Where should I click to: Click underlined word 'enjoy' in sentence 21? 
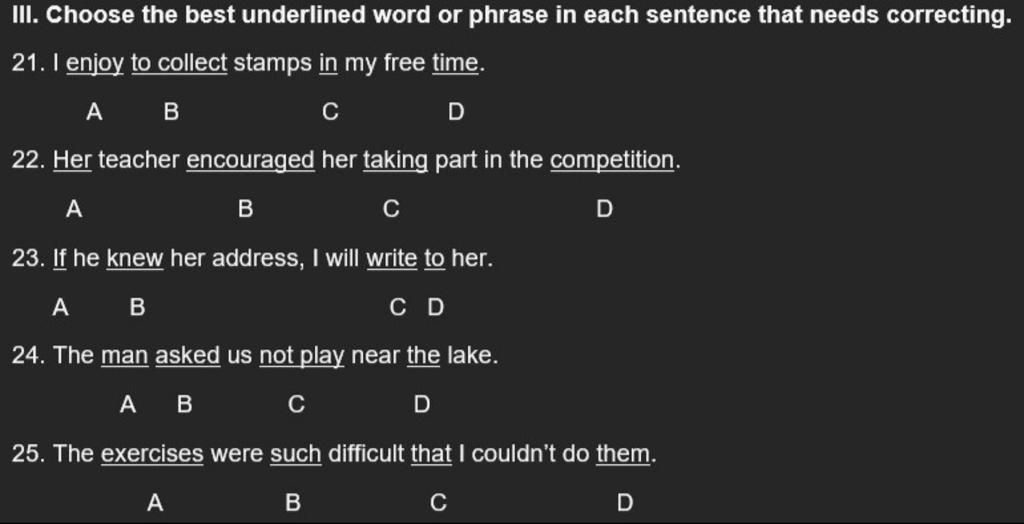tap(95, 65)
